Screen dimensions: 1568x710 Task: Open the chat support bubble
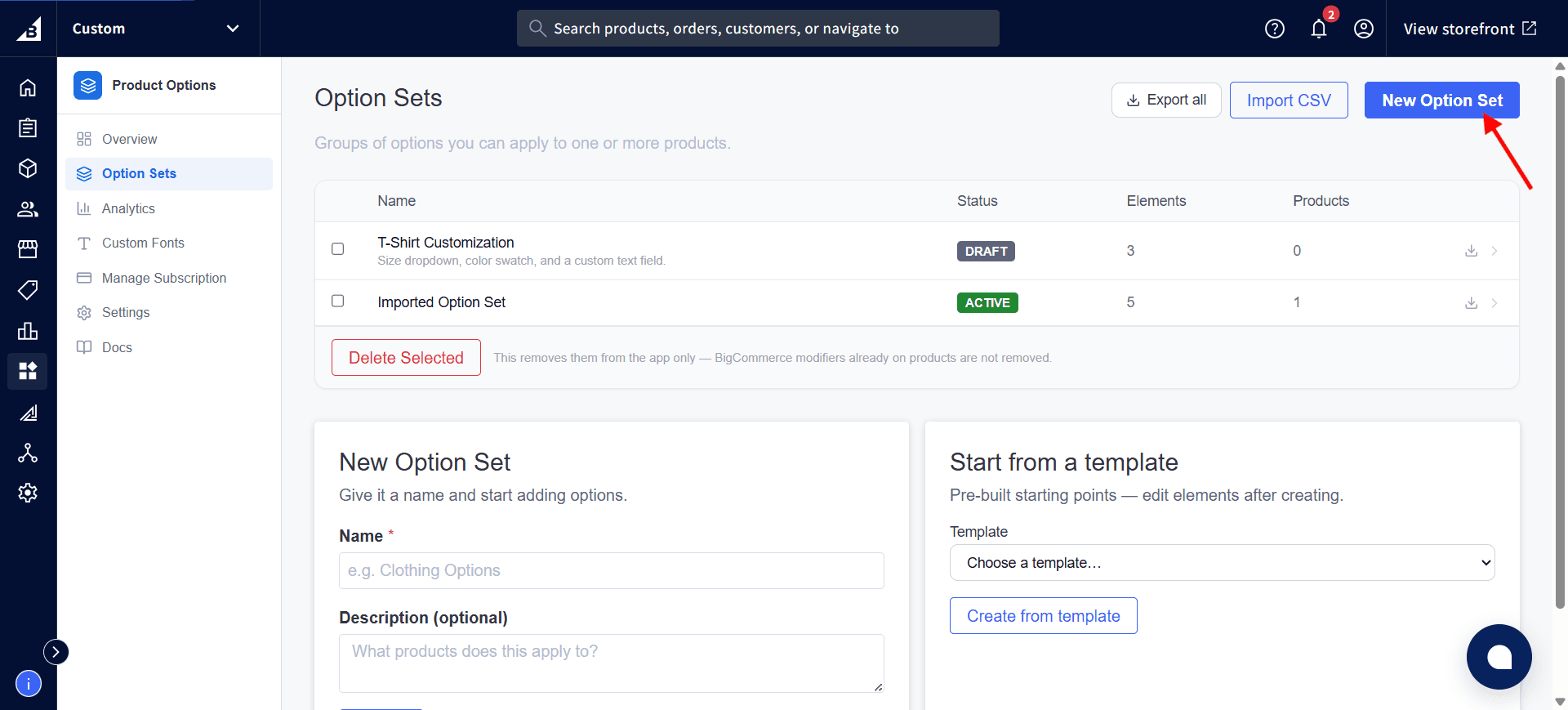1499,657
